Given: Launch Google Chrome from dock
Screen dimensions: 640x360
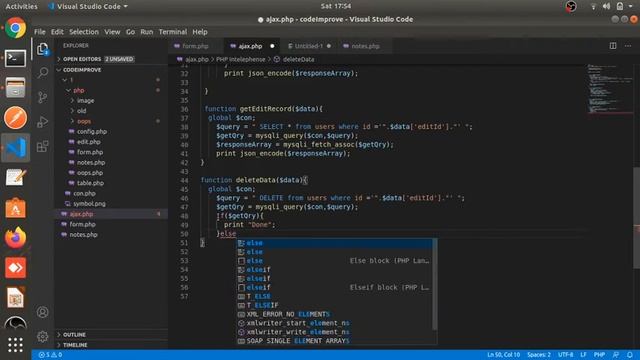Looking at the screenshot, I should [16, 28].
